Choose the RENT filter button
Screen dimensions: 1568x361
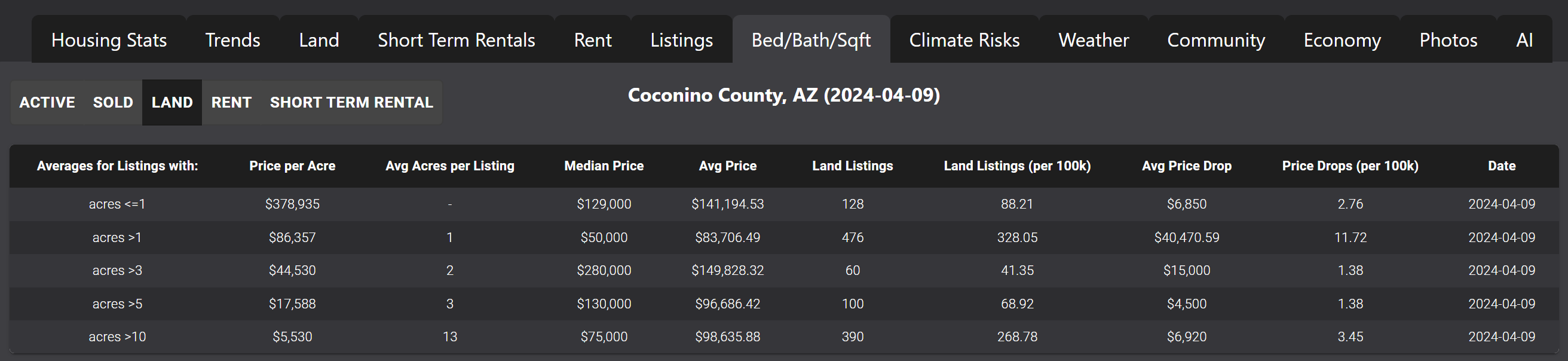click(x=231, y=102)
